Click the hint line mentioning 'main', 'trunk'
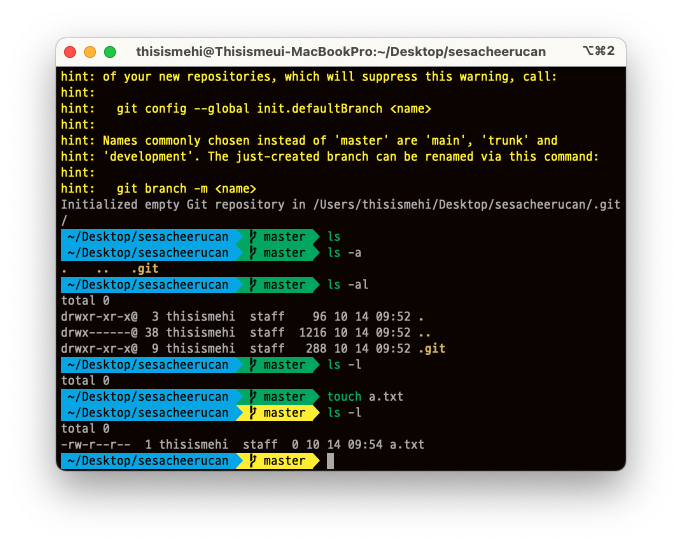This screenshot has width=682, height=545. [309, 141]
